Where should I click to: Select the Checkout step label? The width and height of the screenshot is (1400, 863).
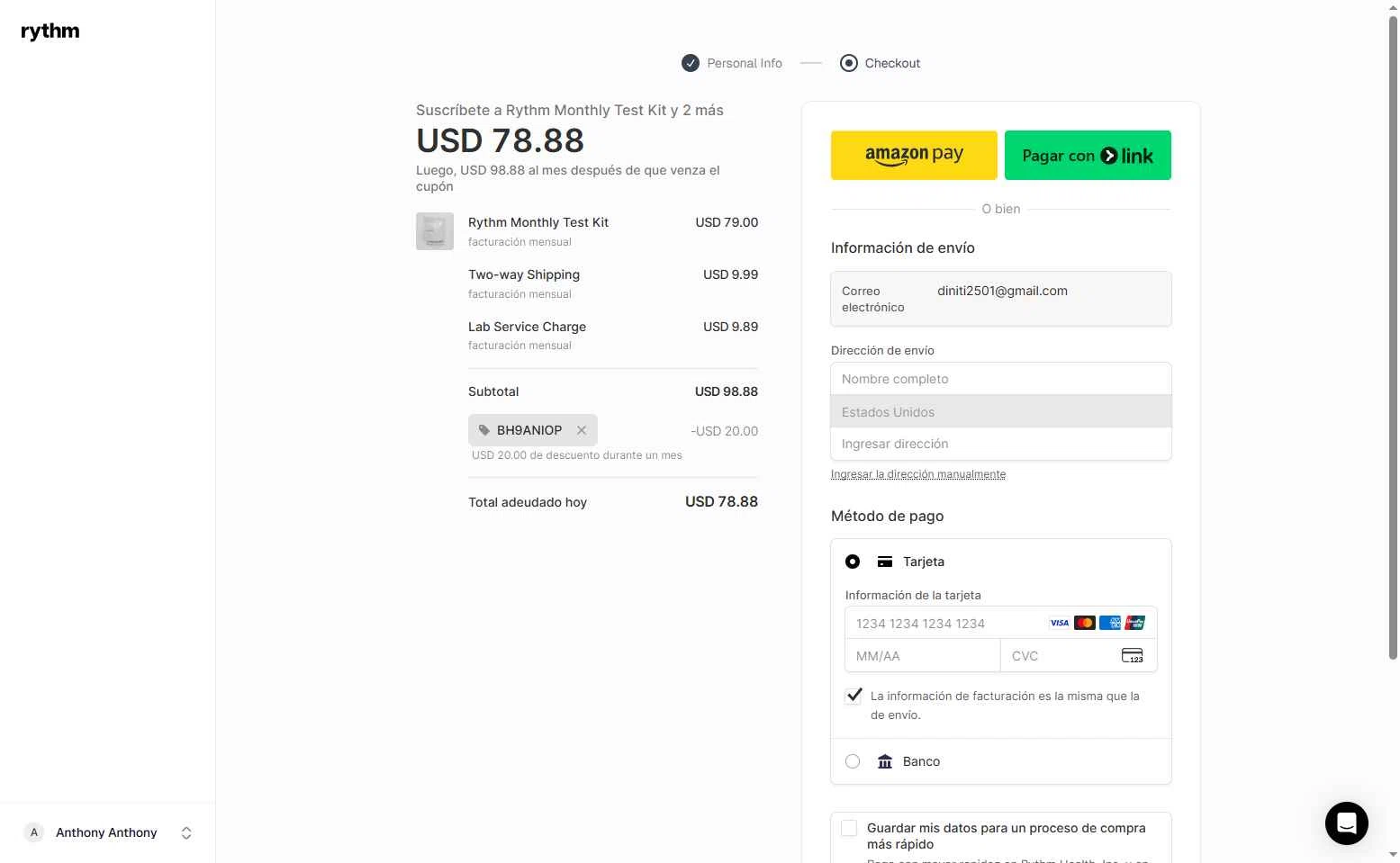892,63
